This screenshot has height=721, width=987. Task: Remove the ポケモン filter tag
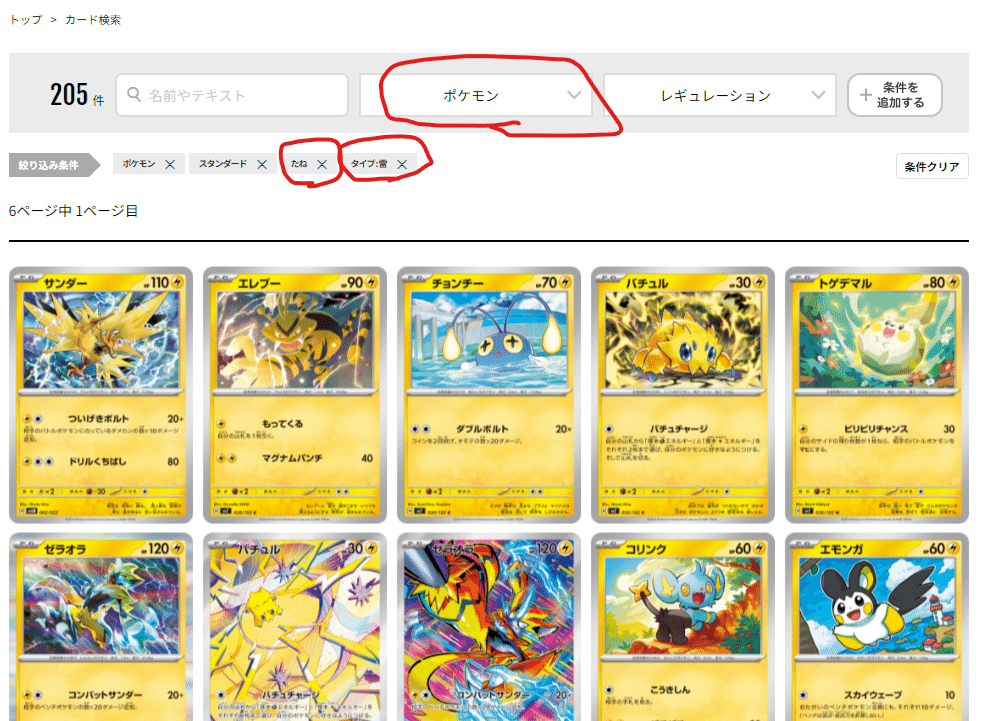(170, 164)
